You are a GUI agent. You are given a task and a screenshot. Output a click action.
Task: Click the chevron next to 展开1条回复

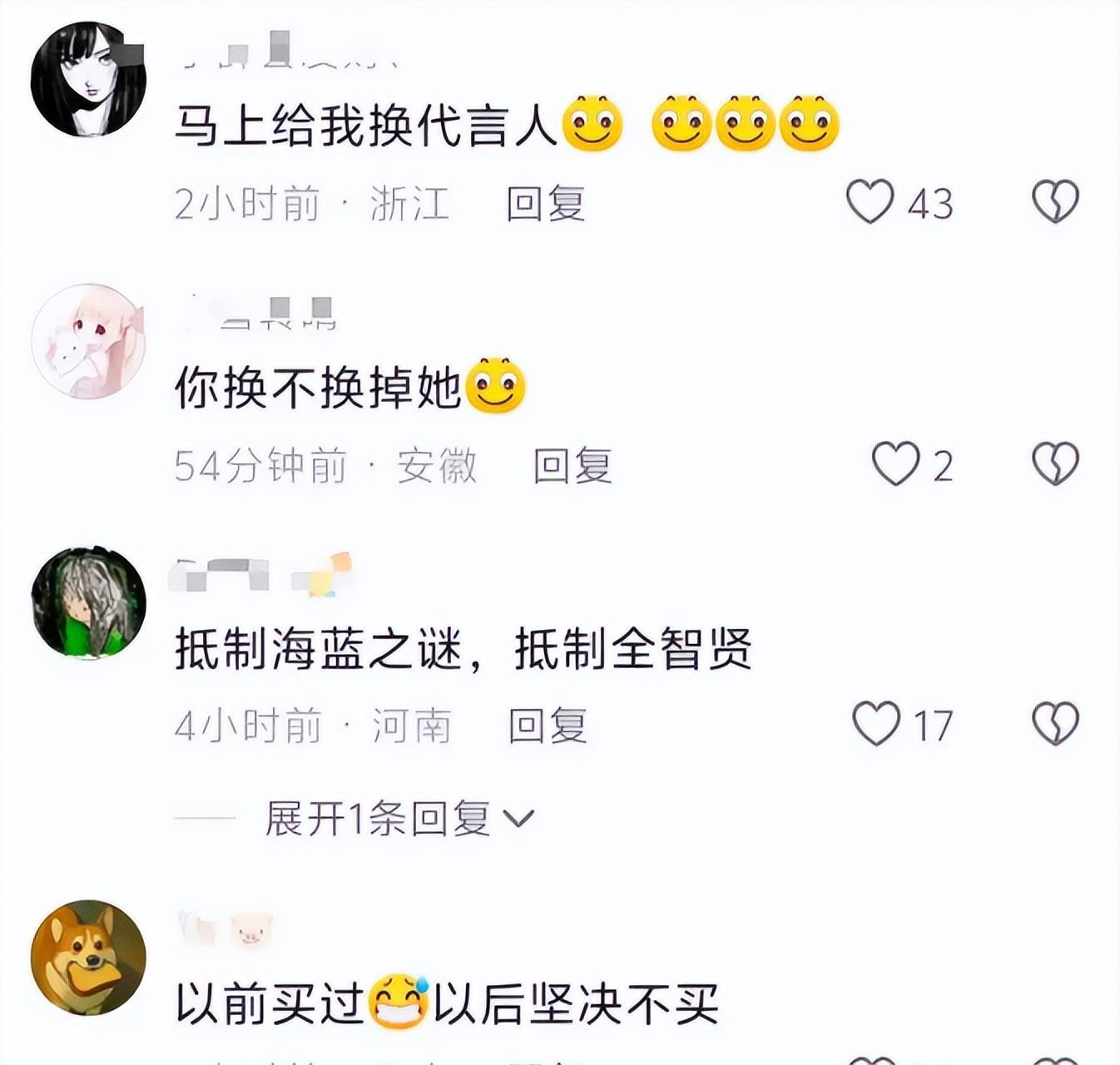pos(518,820)
